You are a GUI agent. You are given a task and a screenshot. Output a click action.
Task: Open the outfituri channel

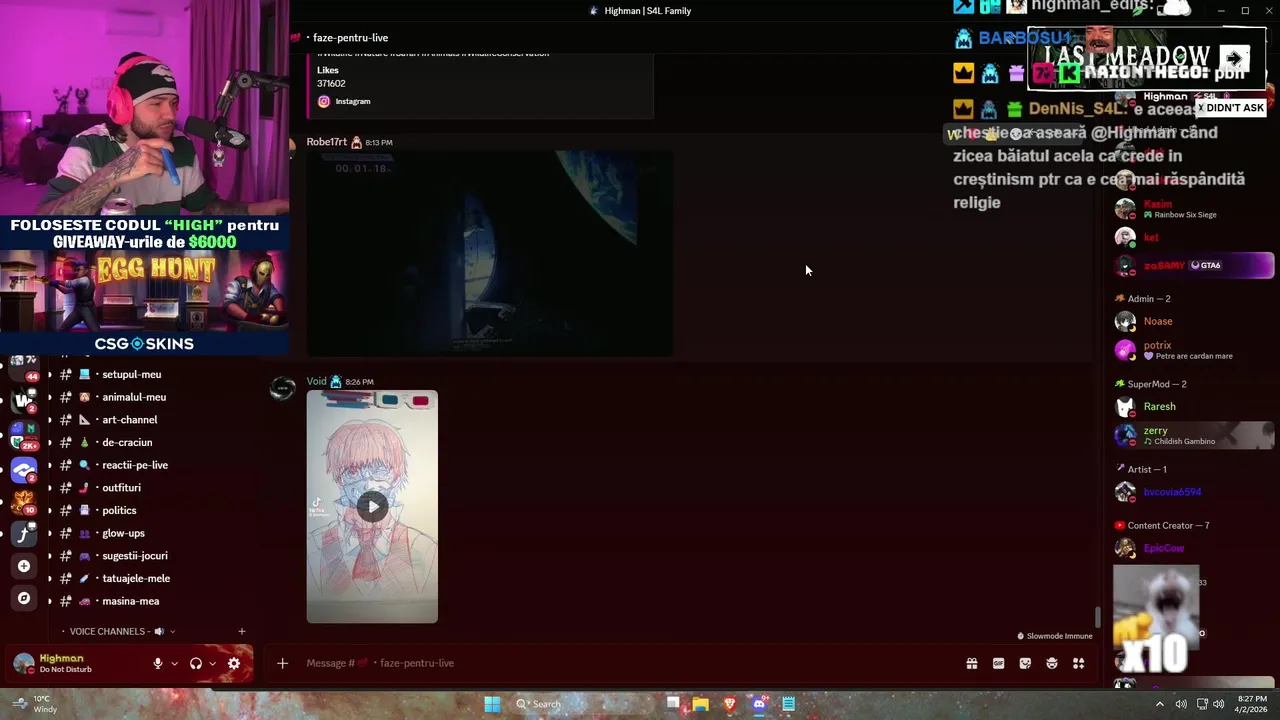(121, 488)
